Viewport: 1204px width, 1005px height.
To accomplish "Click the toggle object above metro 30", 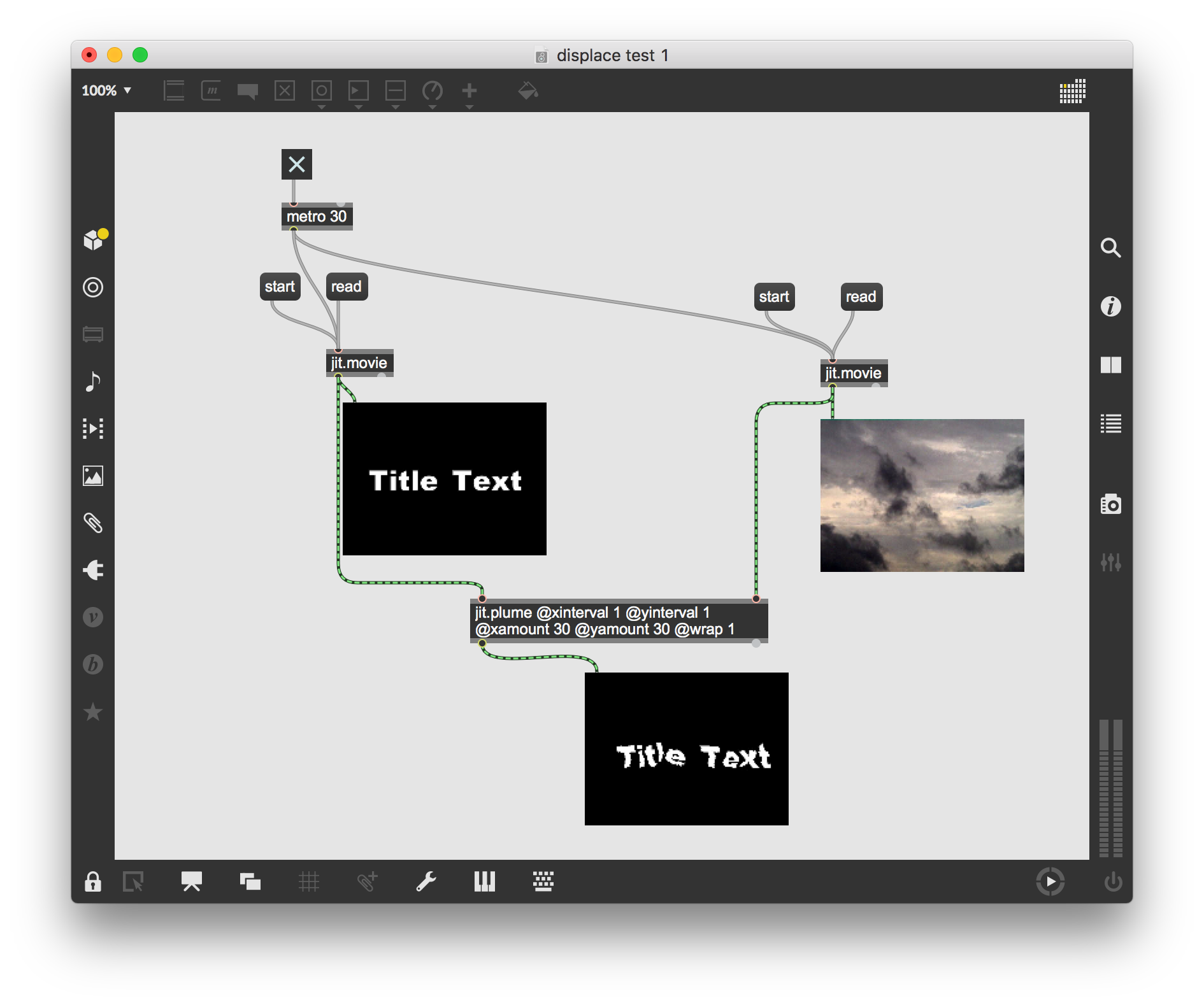I will pyautogui.click(x=296, y=164).
